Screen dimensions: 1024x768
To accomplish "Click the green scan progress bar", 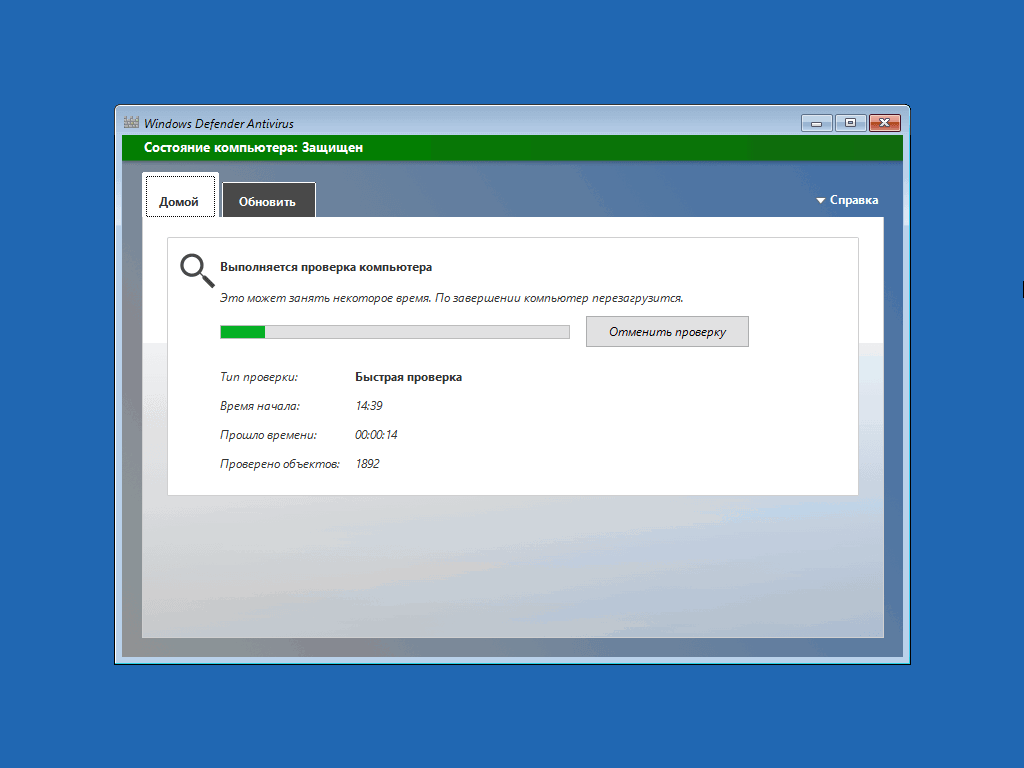I will click(242, 331).
